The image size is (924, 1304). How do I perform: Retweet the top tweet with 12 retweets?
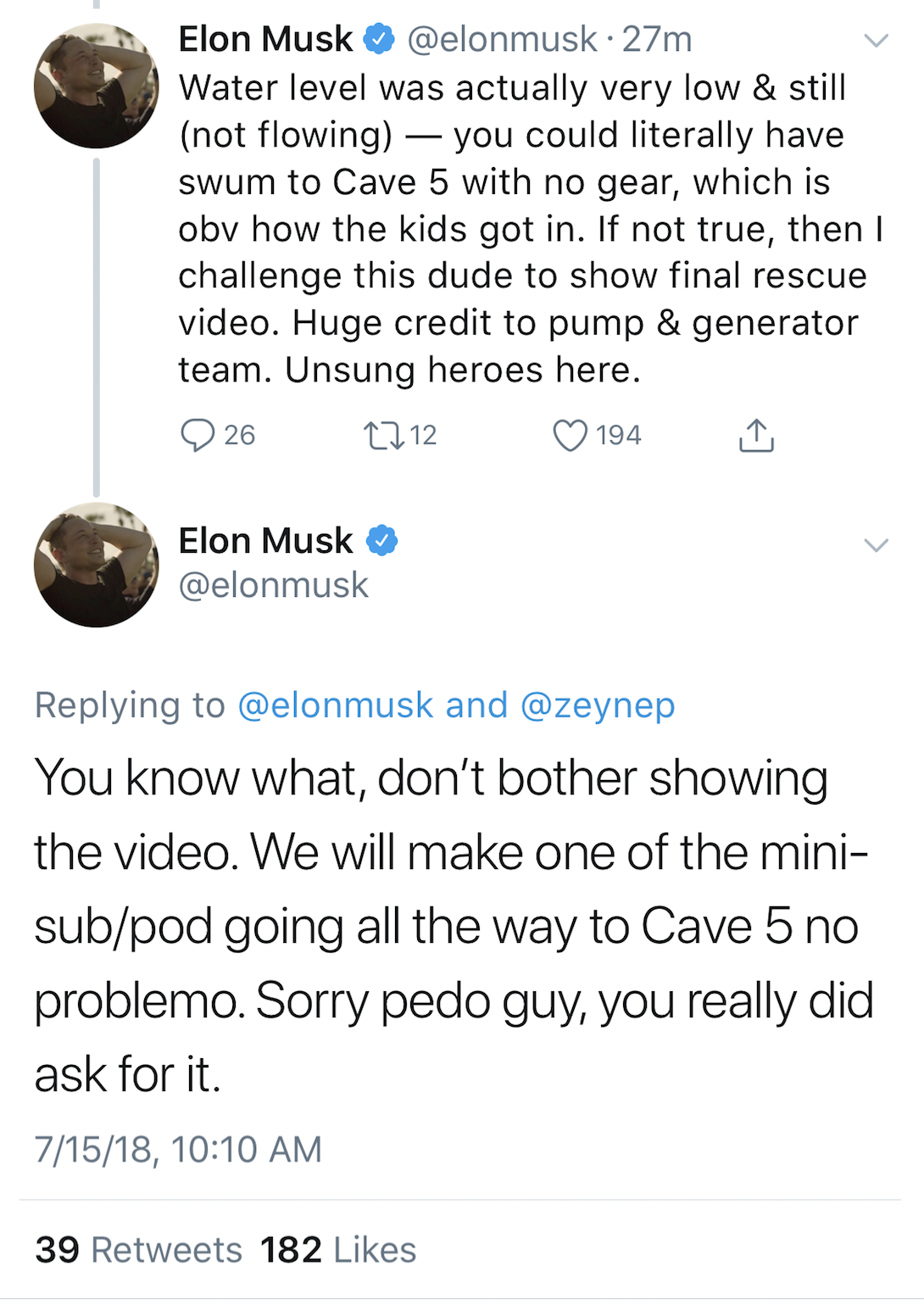pos(378,435)
